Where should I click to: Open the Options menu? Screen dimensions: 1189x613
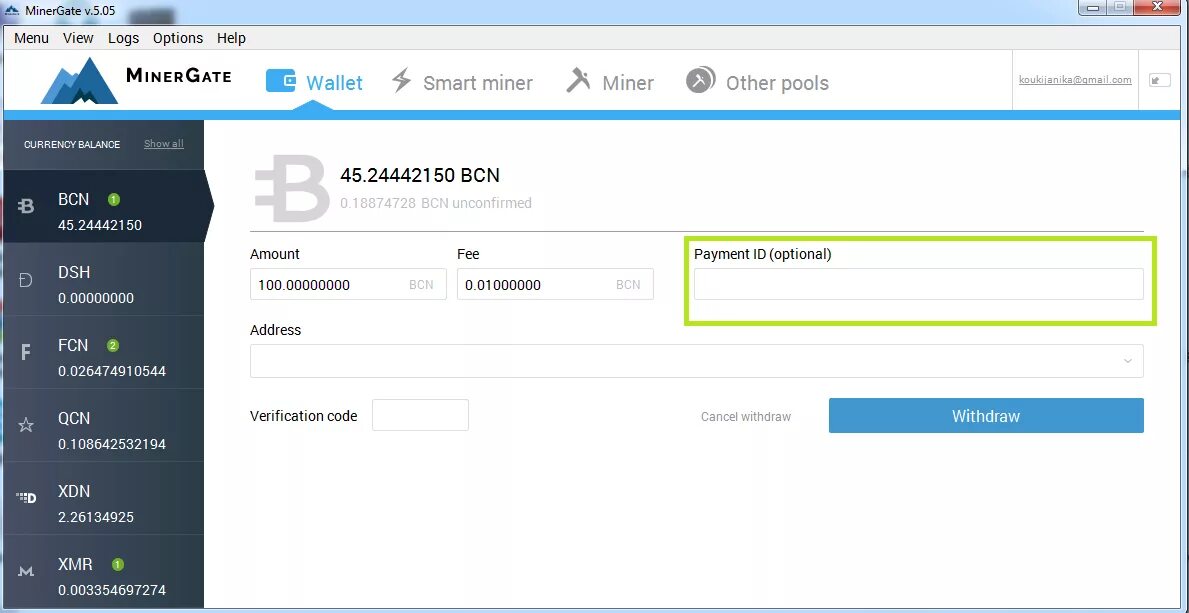point(178,38)
